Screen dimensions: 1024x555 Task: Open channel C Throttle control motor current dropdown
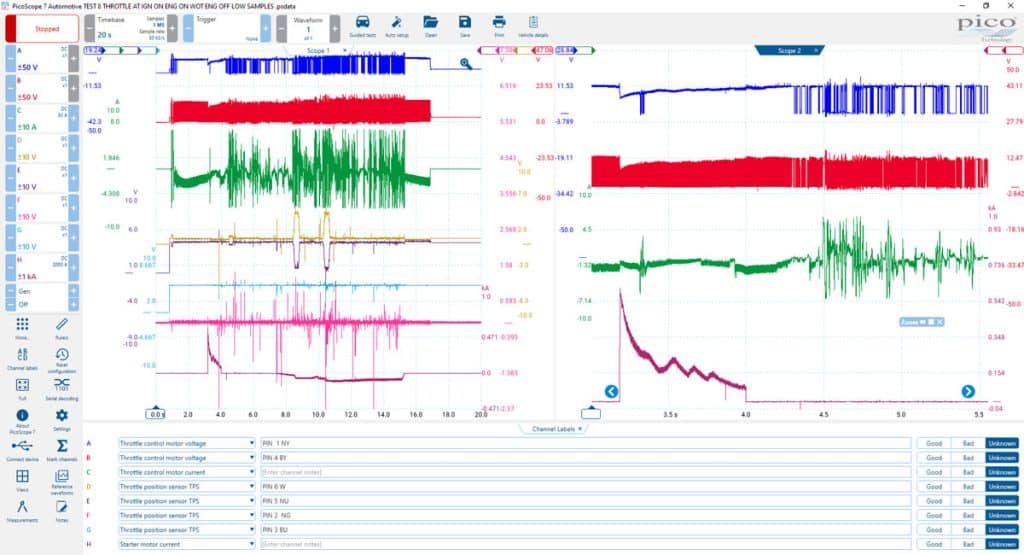pyautogui.click(x=186, y=472)
